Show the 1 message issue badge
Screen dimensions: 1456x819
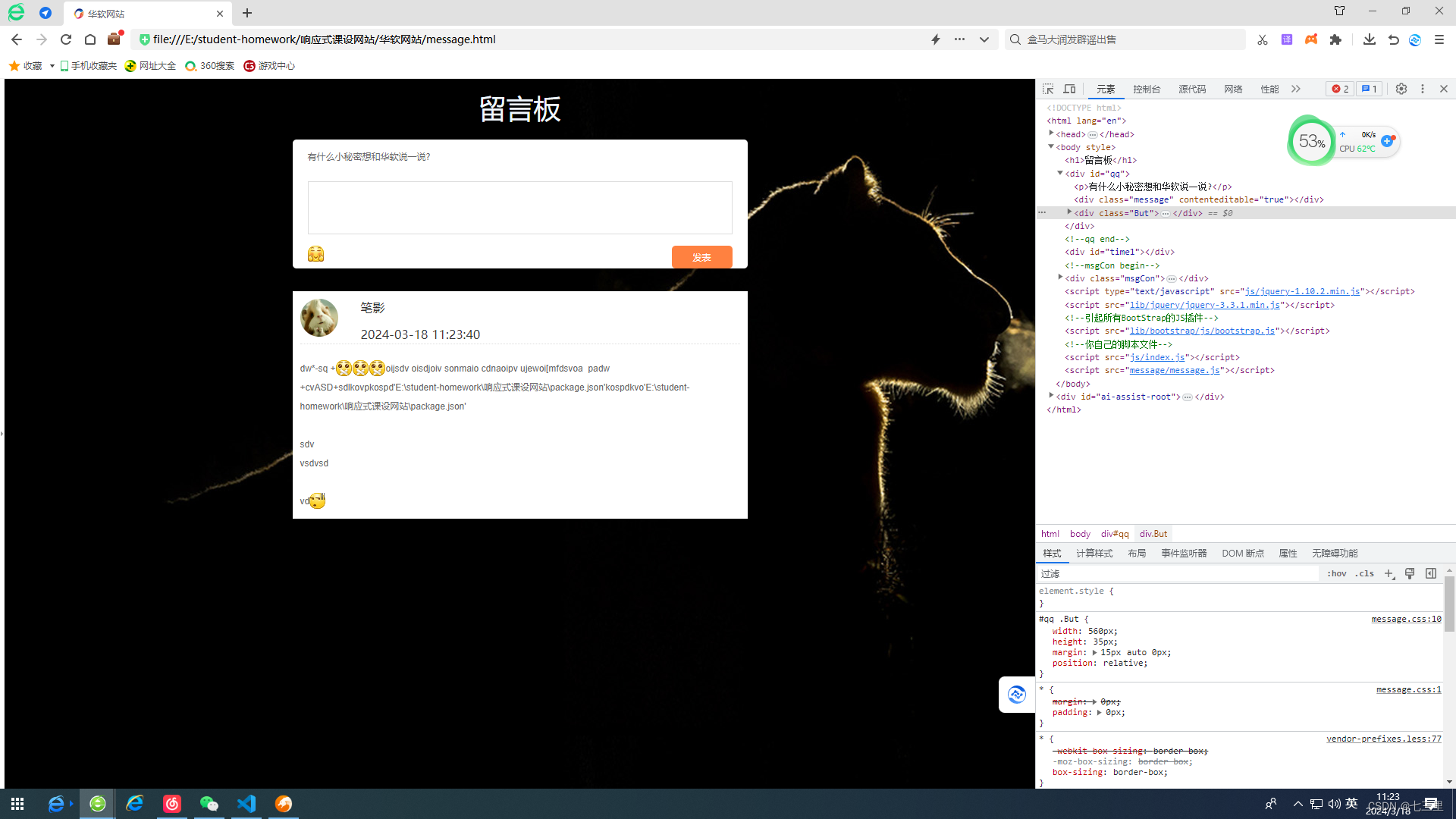1369,89
